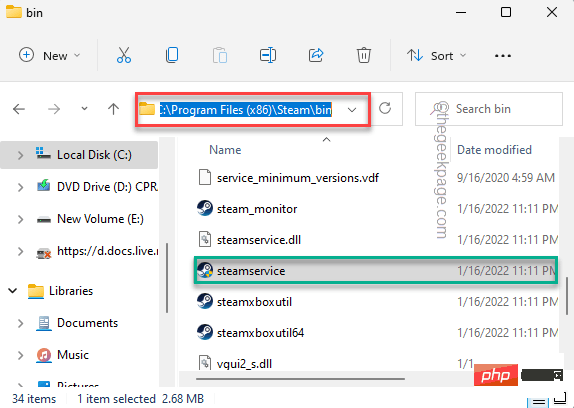Click the steamxboxutil application icon
Image resolution: width=574 pixels, height=408 pixels.
click(205, 302)
